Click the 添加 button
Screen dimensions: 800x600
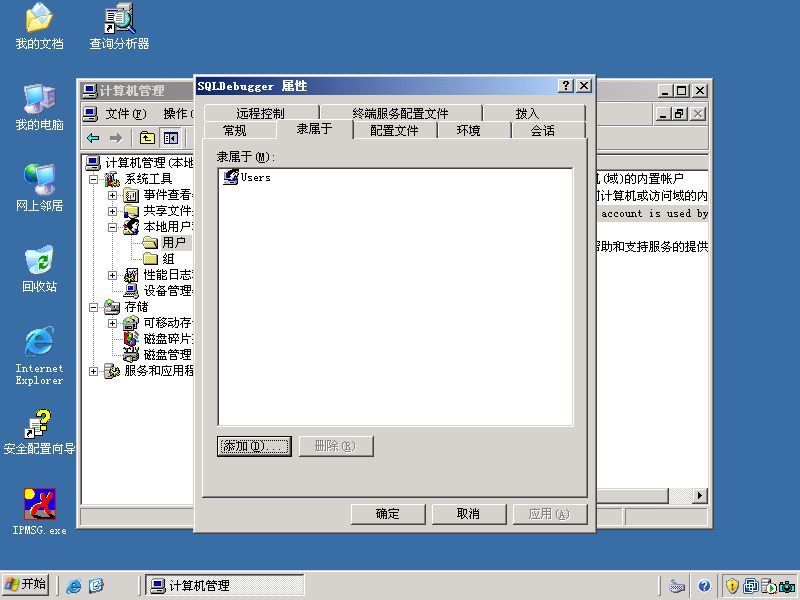coord(254,446)
